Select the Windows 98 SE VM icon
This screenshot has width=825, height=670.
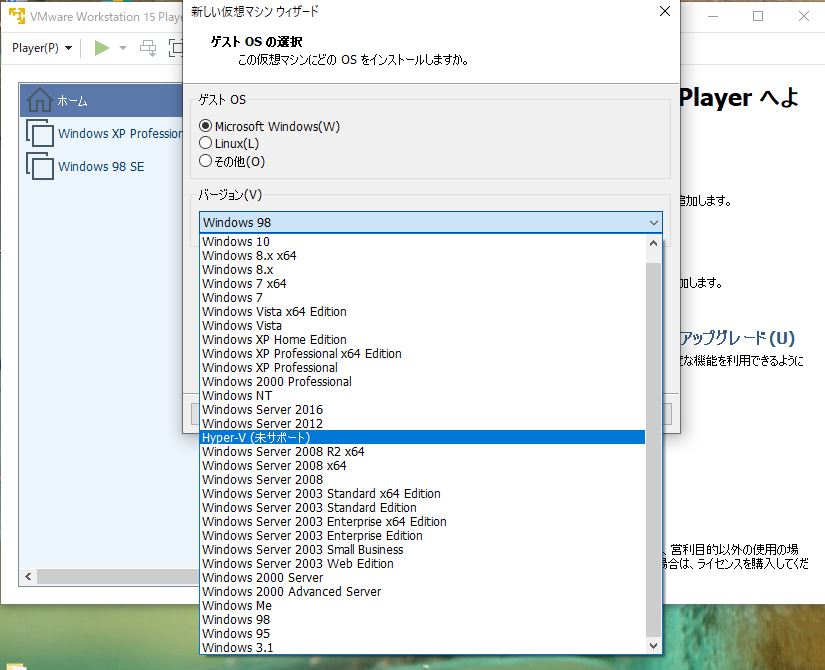click(40, 166)
